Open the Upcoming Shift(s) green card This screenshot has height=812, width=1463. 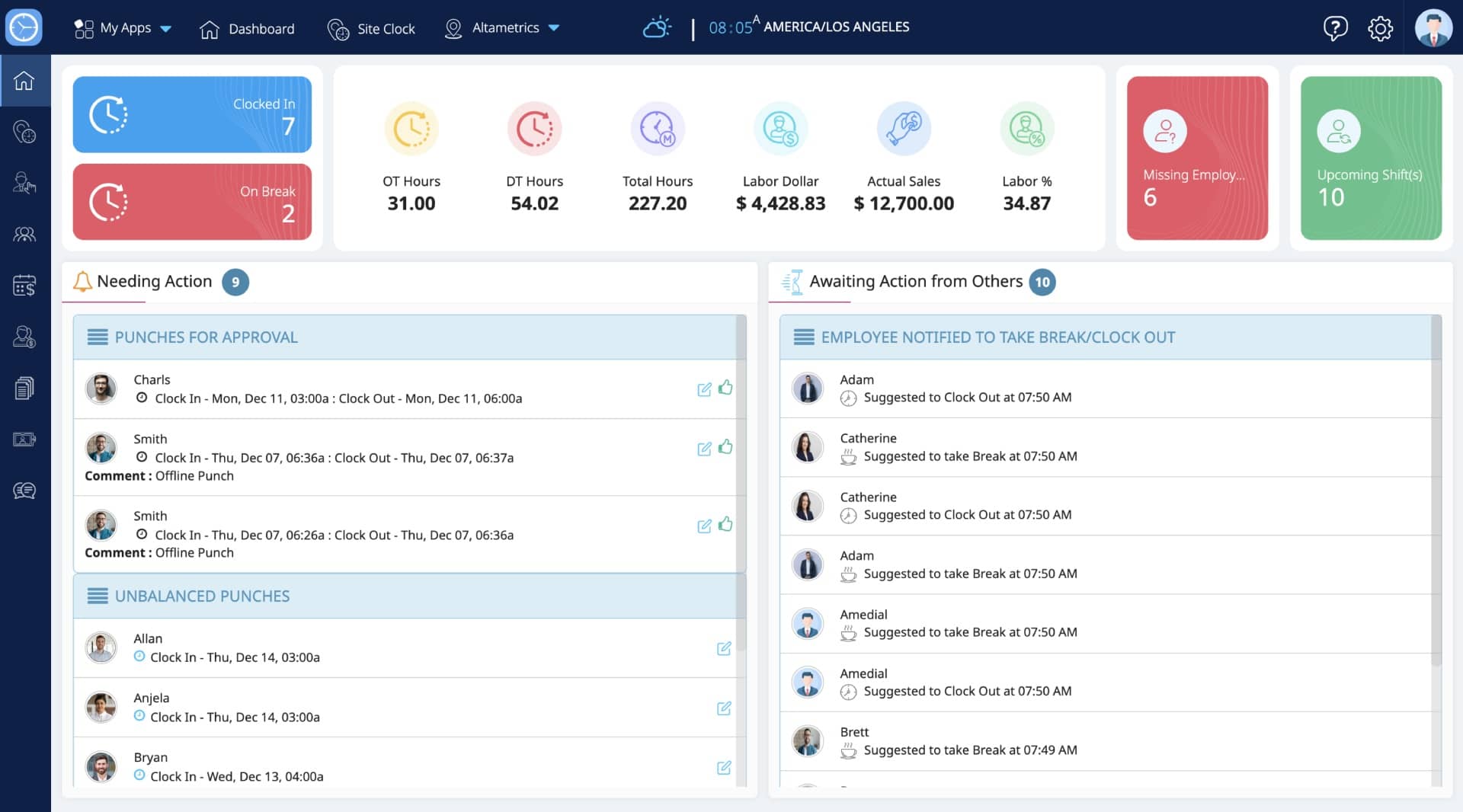pos(1371,158)
